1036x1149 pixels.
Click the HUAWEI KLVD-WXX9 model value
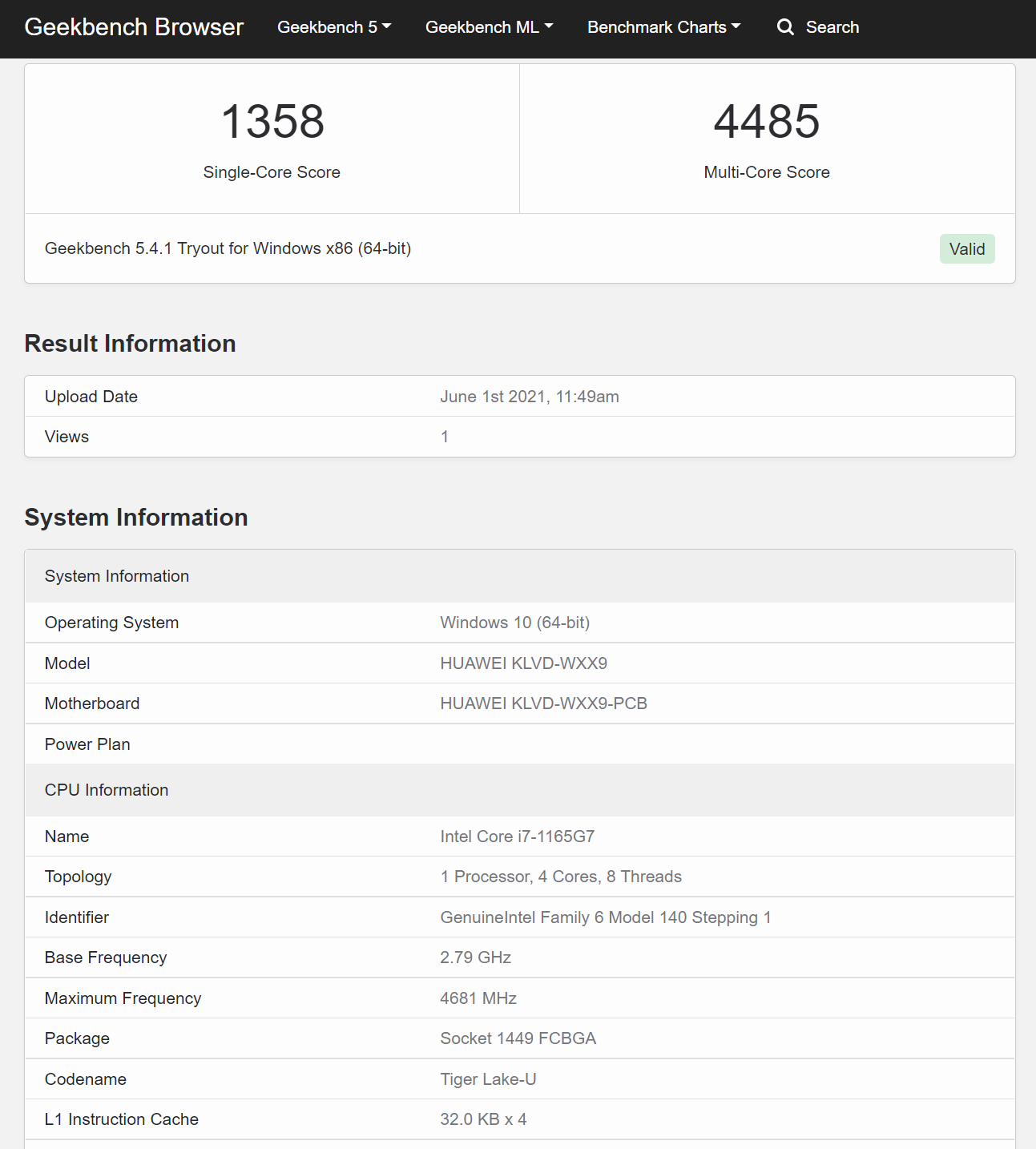click(523, 663)
